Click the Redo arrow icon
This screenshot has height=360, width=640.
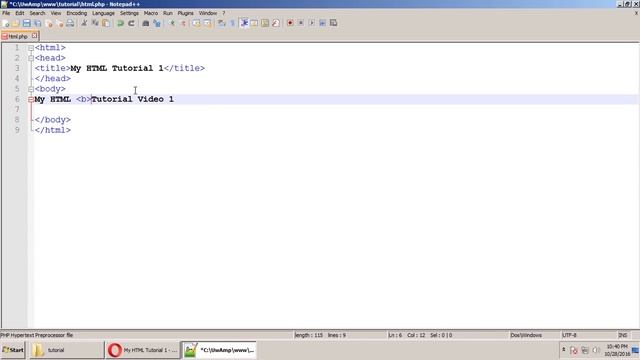click(x=131, y=23)
